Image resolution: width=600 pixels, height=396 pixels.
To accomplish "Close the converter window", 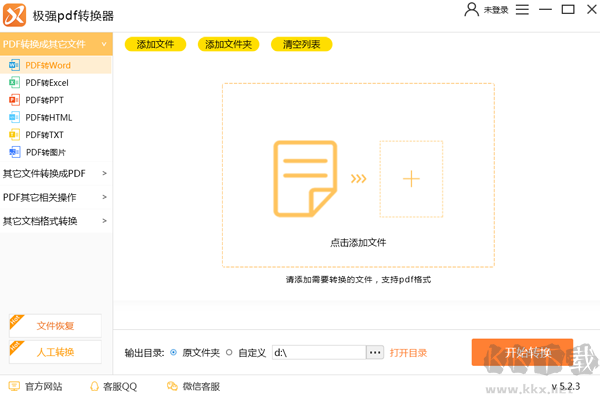I will pos(592,10).
